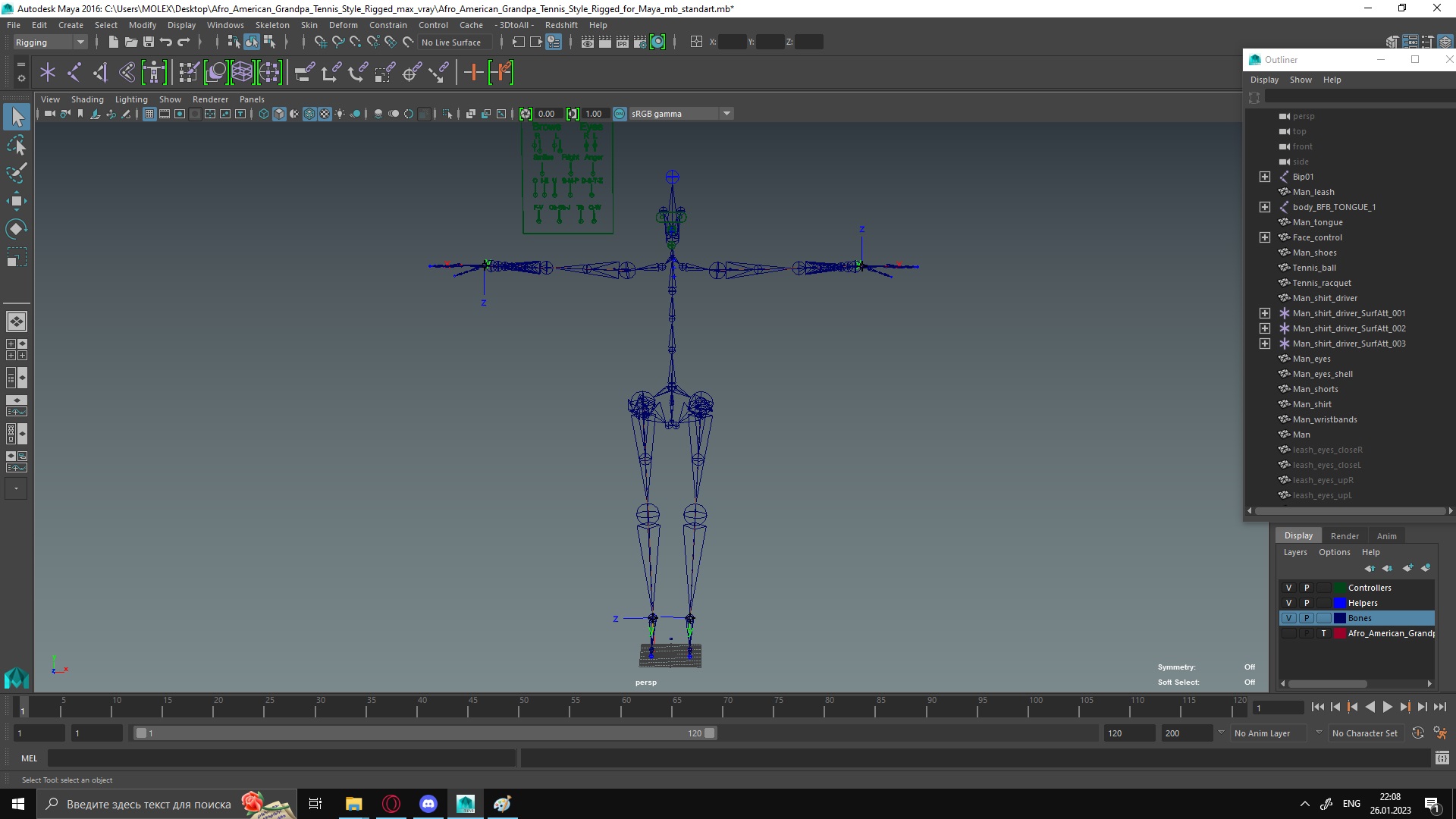Screen dimensions: 1456x819
Task: Toggle visibility V of Bones layer
Action: (x=1288, y=618)
